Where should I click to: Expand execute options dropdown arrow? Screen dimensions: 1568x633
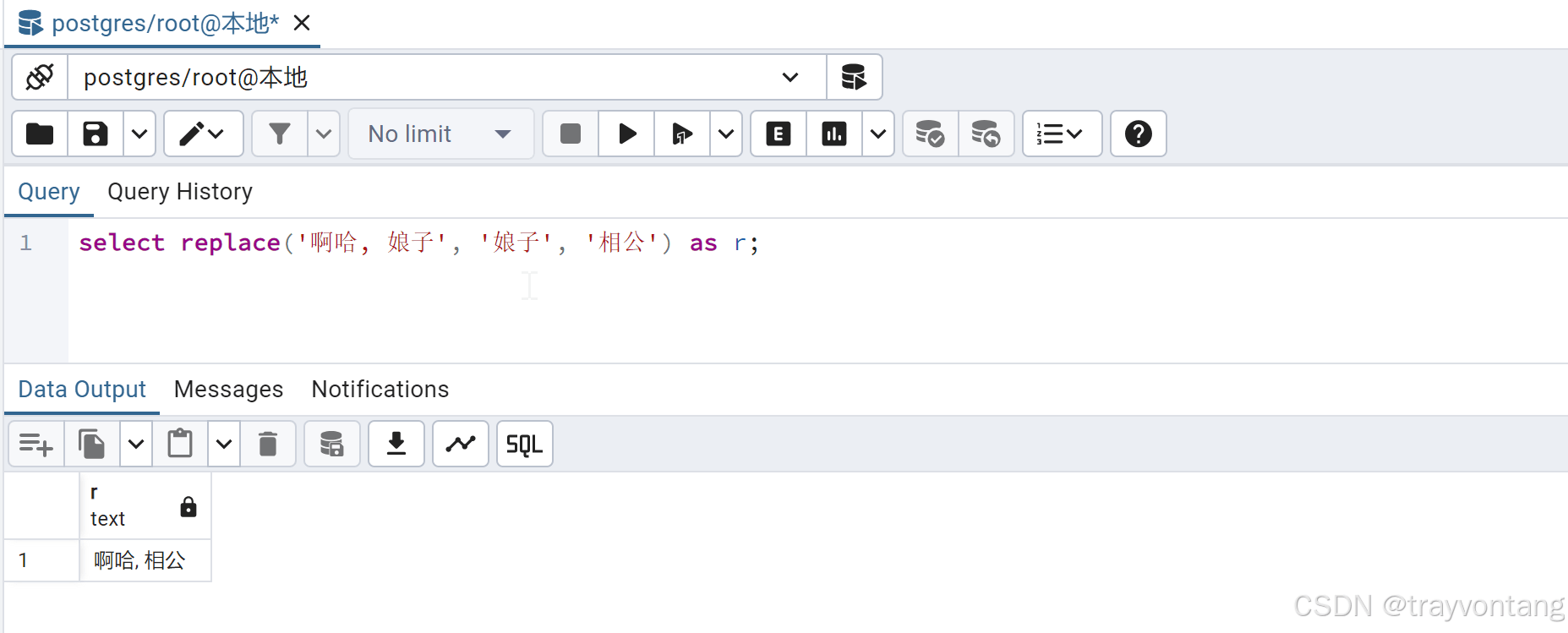click(x=726, y=134)
